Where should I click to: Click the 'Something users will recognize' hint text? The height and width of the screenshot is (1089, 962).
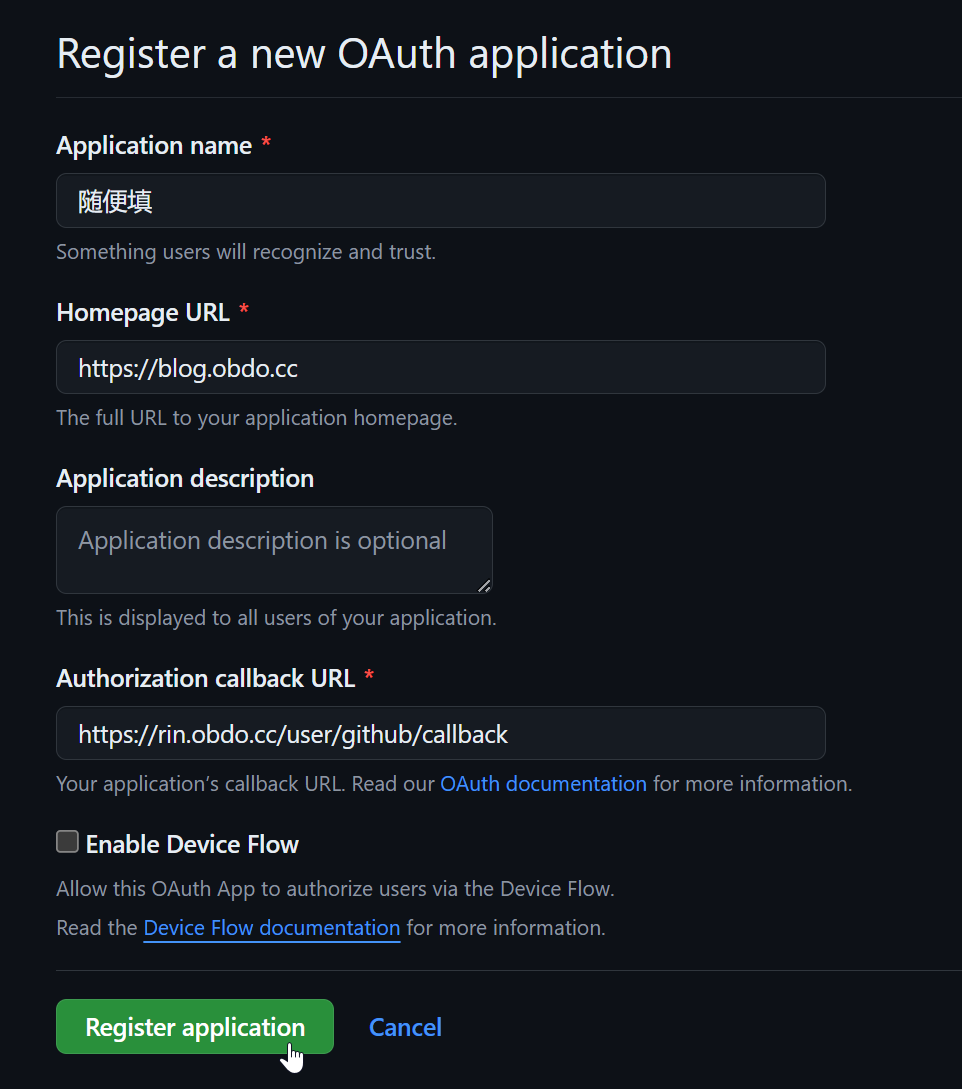click(246, 252)
